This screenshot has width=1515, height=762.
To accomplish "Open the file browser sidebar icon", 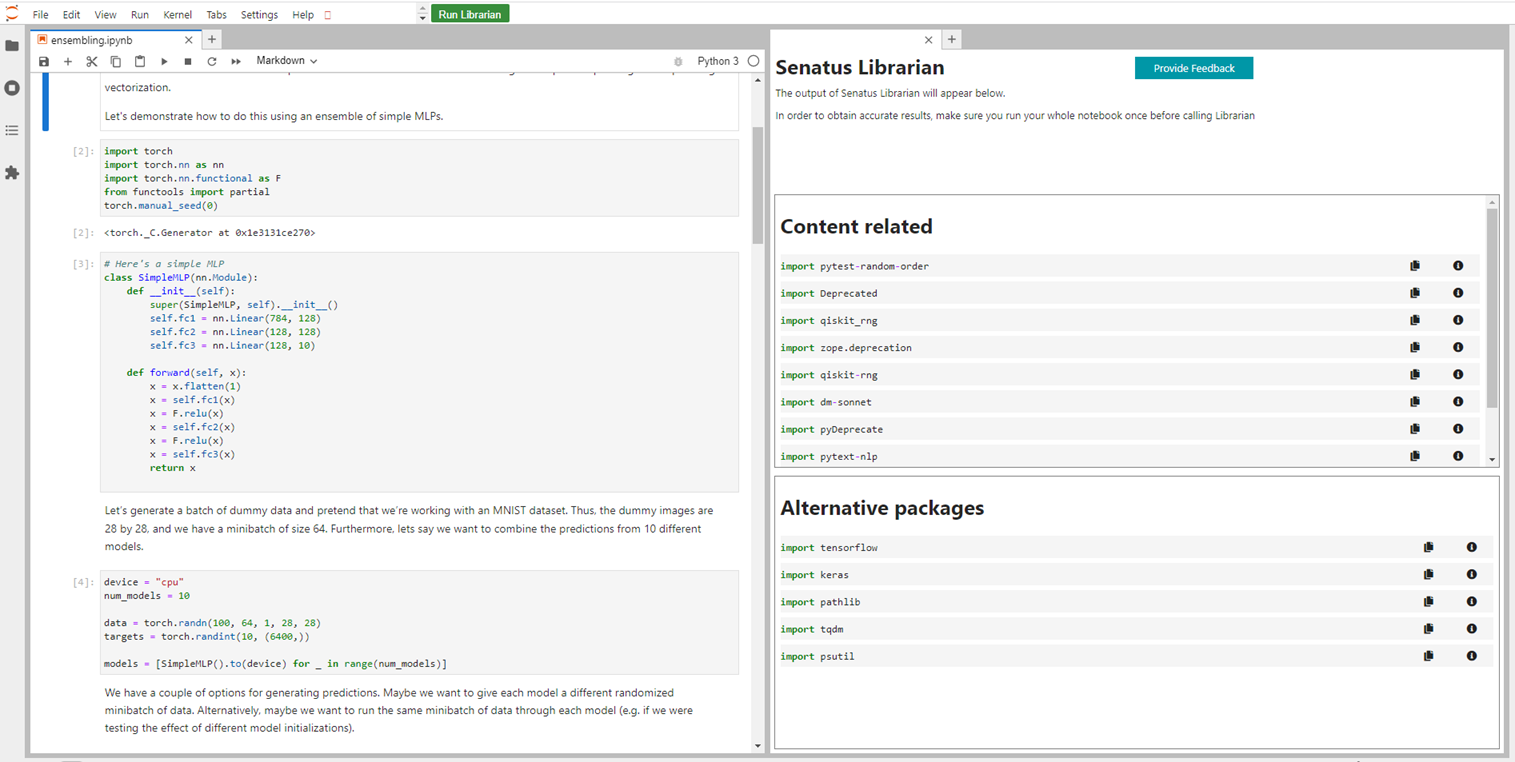I will tap(12, 46).
